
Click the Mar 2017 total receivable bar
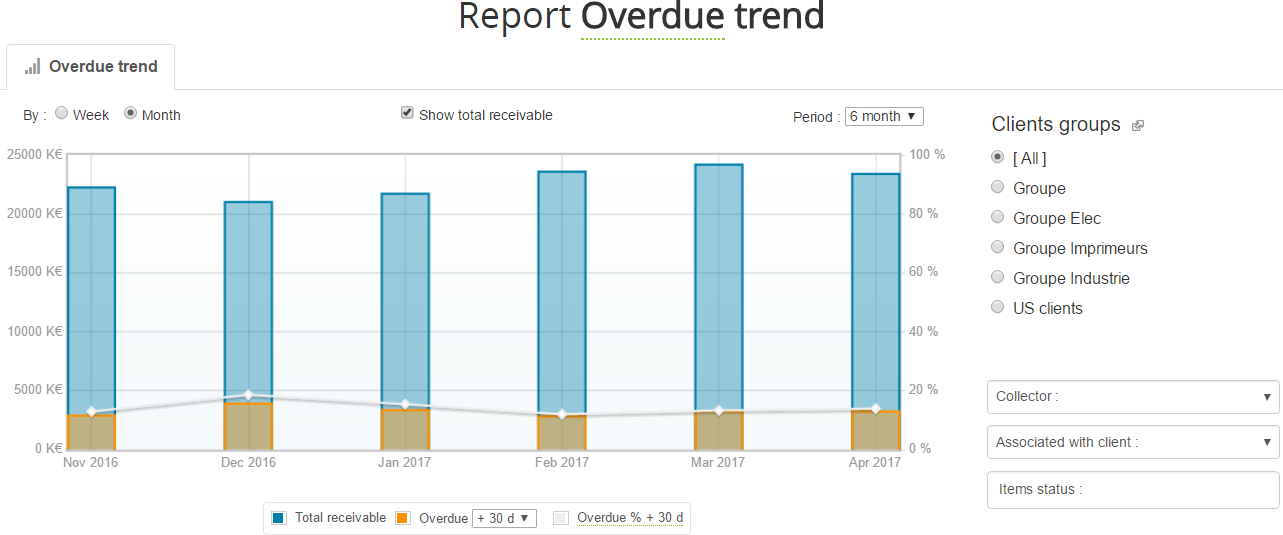click(x=718, y=280)
